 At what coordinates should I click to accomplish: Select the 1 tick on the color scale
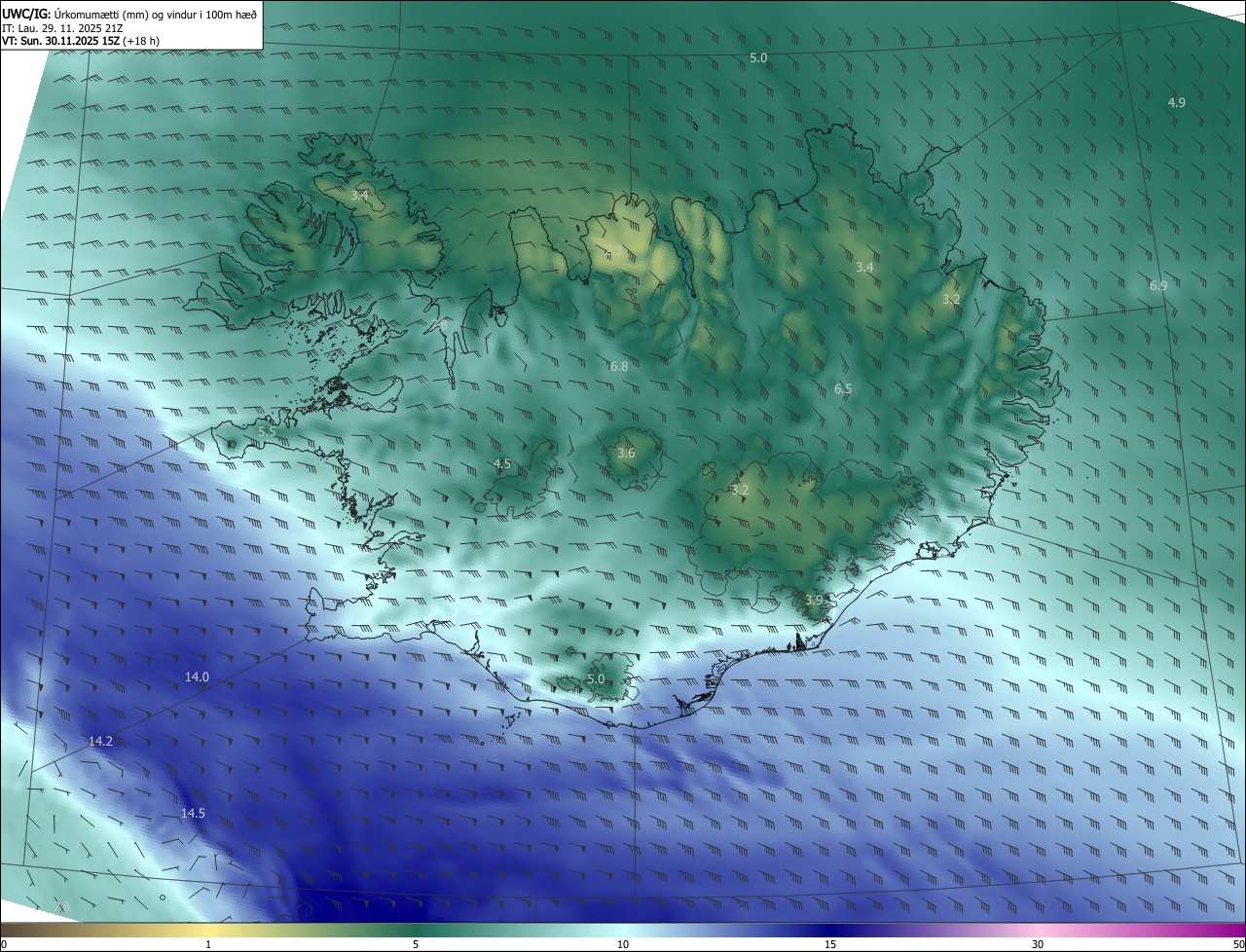(x=208, y=944)
